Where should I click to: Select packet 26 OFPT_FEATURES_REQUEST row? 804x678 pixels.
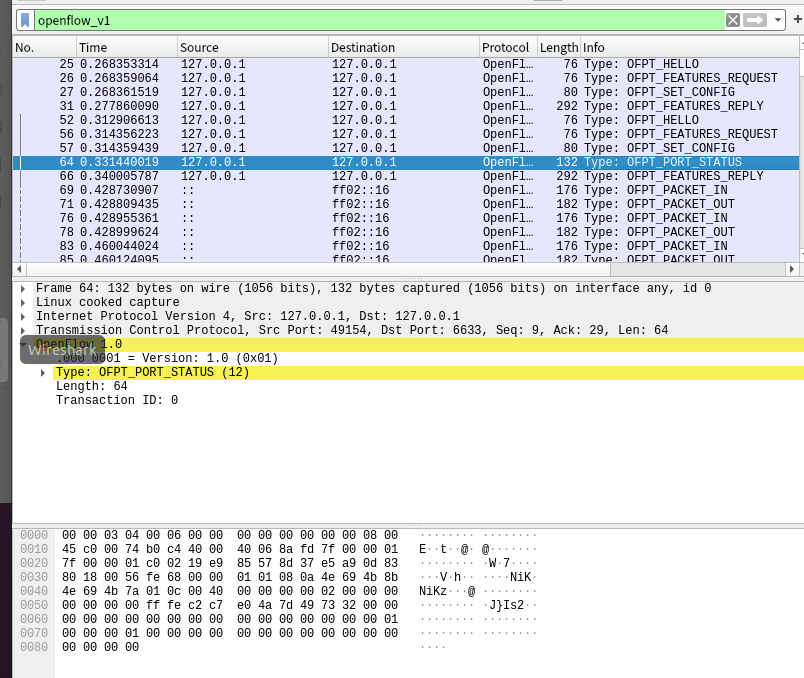tap(406, 78)
